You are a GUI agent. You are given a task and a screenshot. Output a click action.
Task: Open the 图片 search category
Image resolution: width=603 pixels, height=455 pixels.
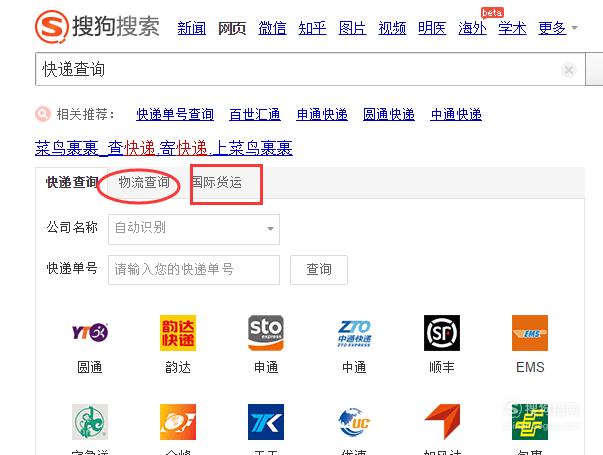point(352,28)
